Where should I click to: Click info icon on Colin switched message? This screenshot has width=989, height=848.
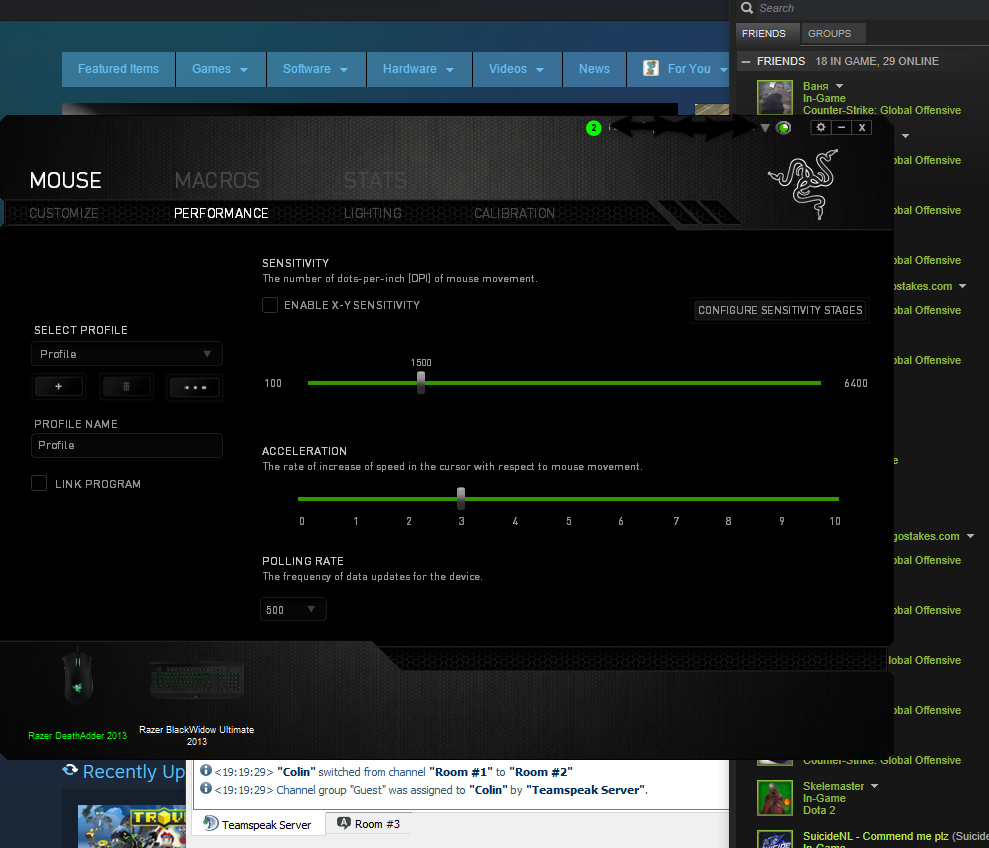click(x=206, y=770)
